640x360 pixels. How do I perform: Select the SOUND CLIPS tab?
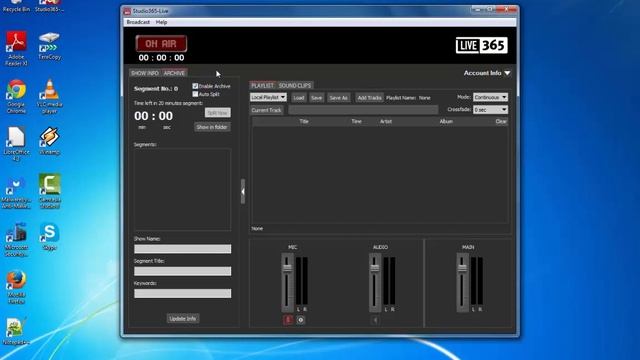pos(295,85)
